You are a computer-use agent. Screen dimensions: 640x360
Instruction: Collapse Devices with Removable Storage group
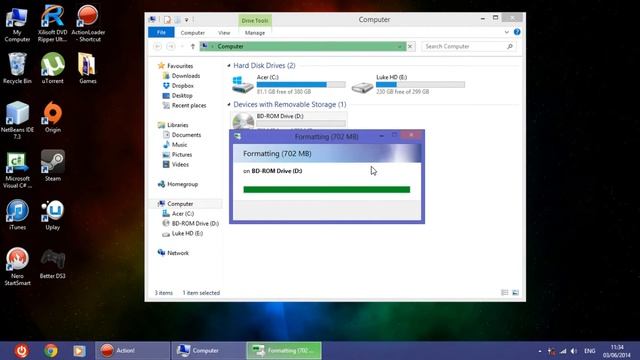pyautogui.click(x=229, y=104)
